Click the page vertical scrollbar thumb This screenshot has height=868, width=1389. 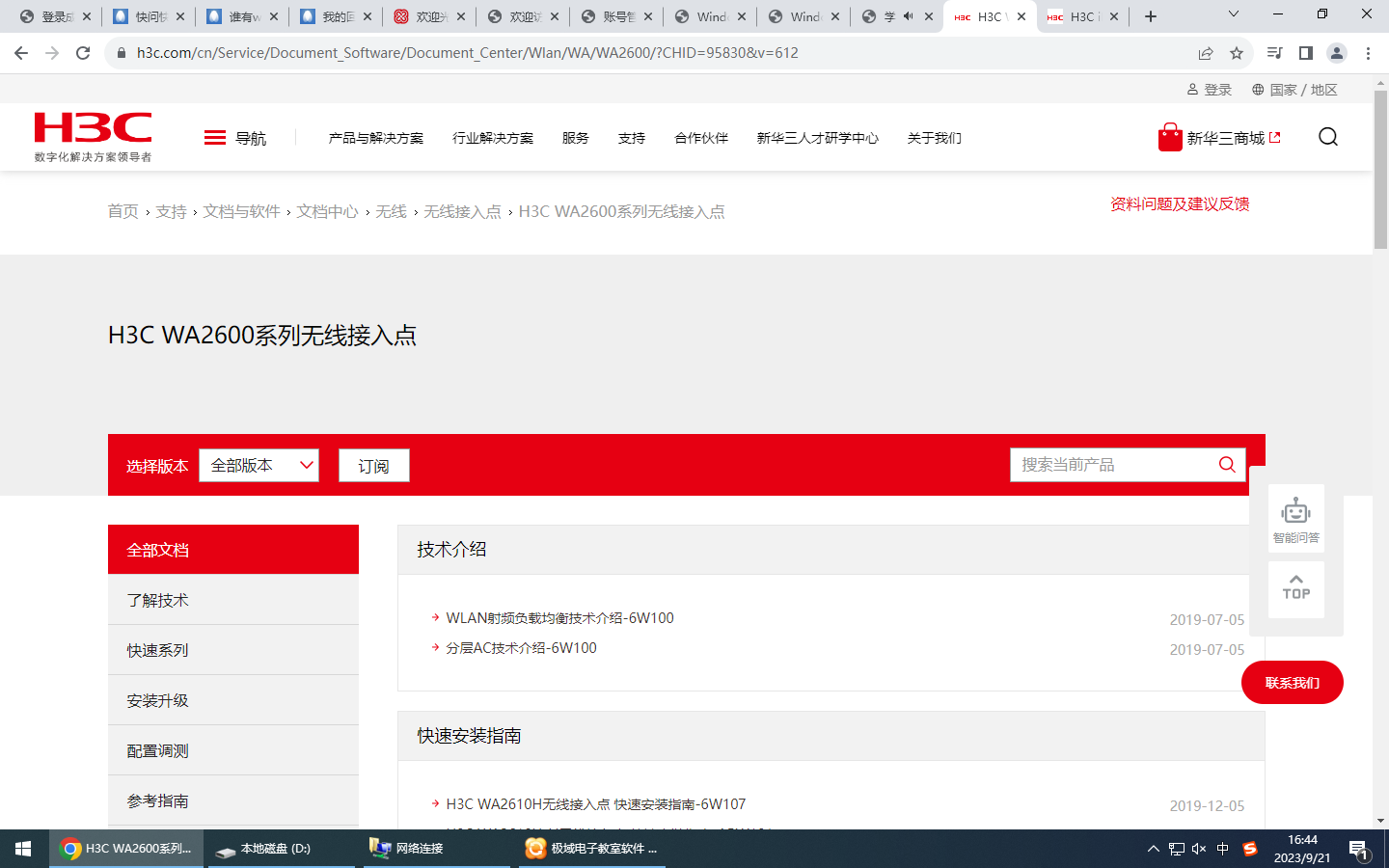1380,171
